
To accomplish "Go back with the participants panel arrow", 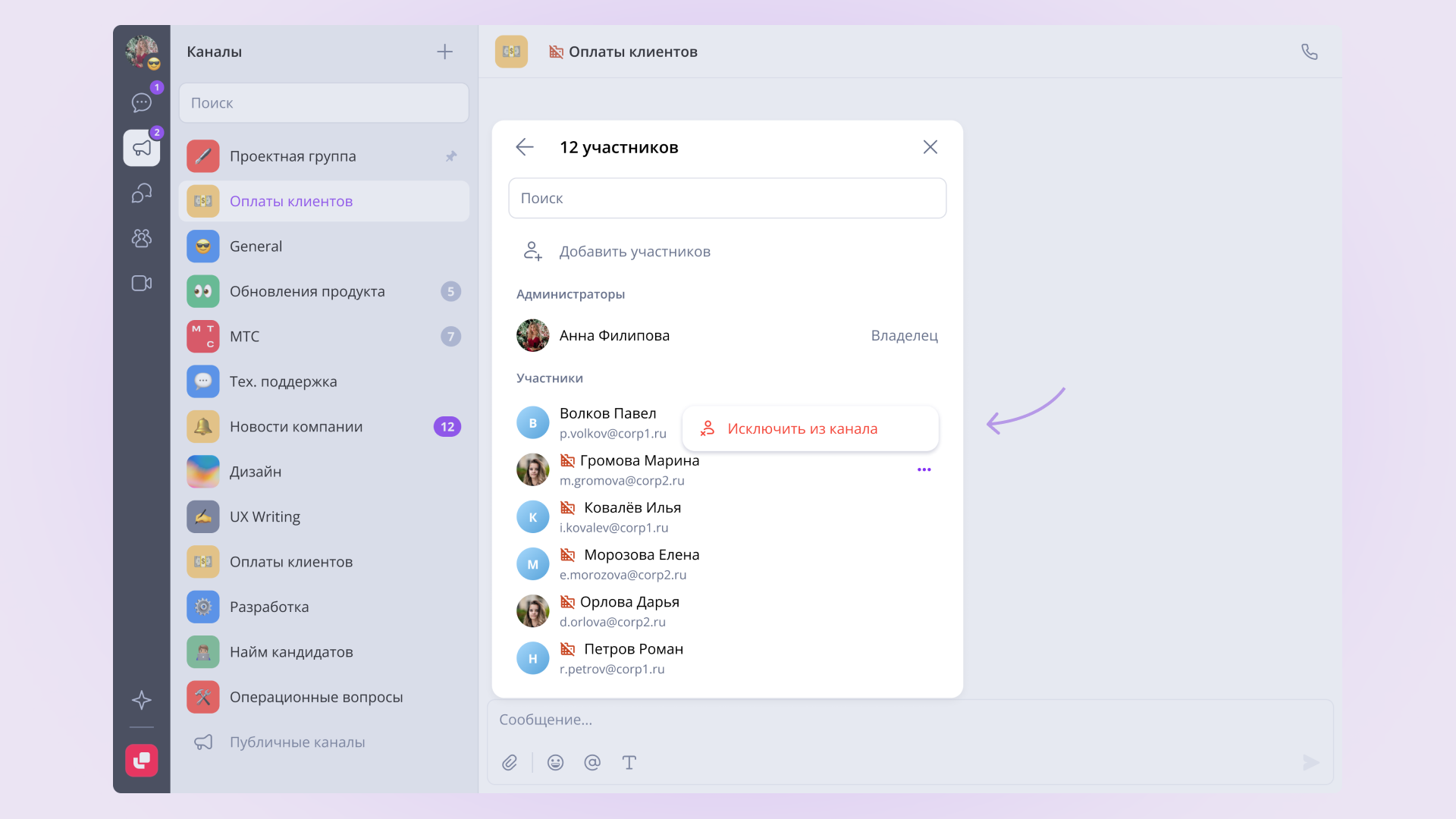I will click(x=525, y=147).
